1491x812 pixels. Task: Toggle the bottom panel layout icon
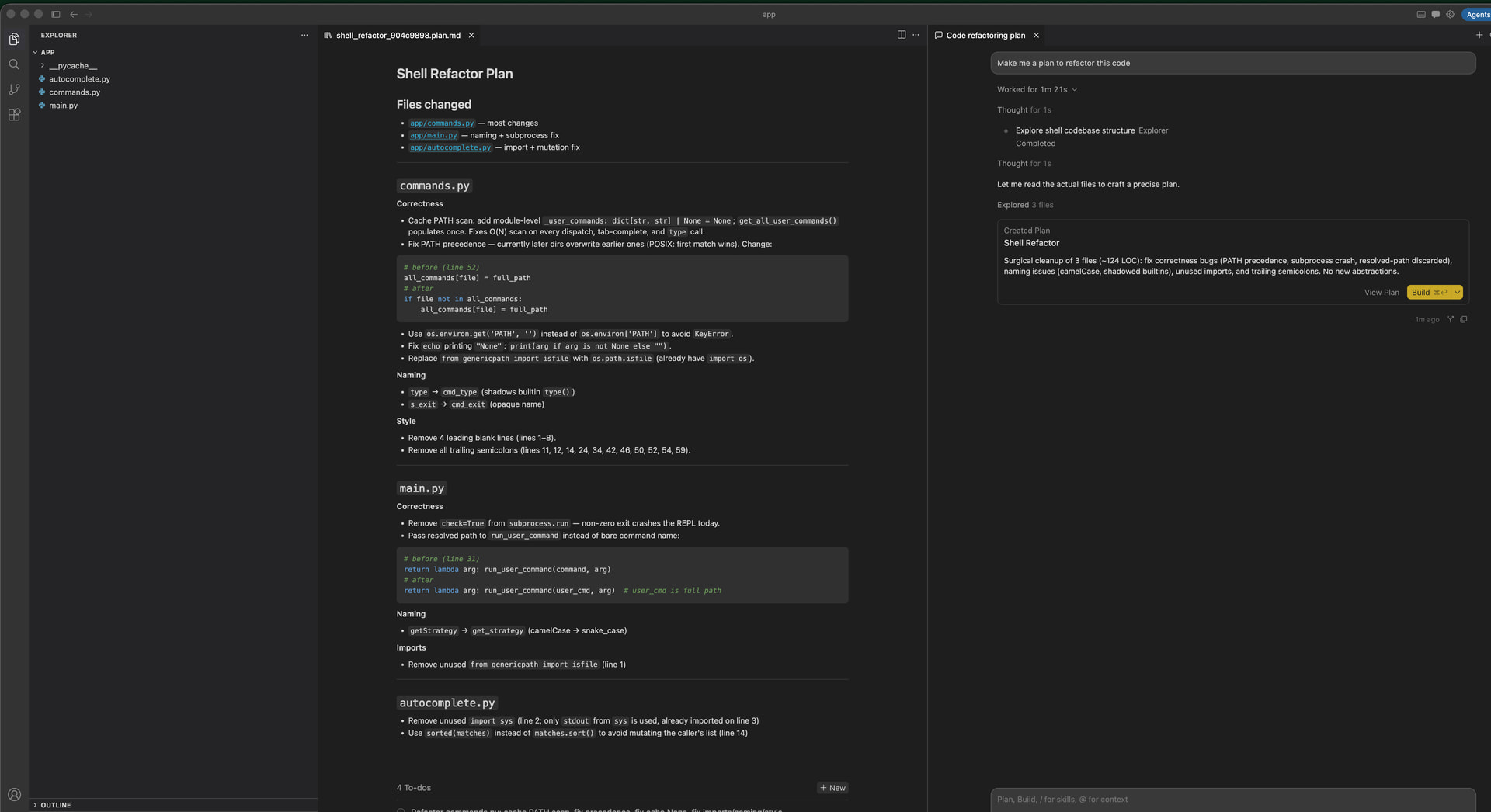pyautogui.click(x=1421, y=14)
